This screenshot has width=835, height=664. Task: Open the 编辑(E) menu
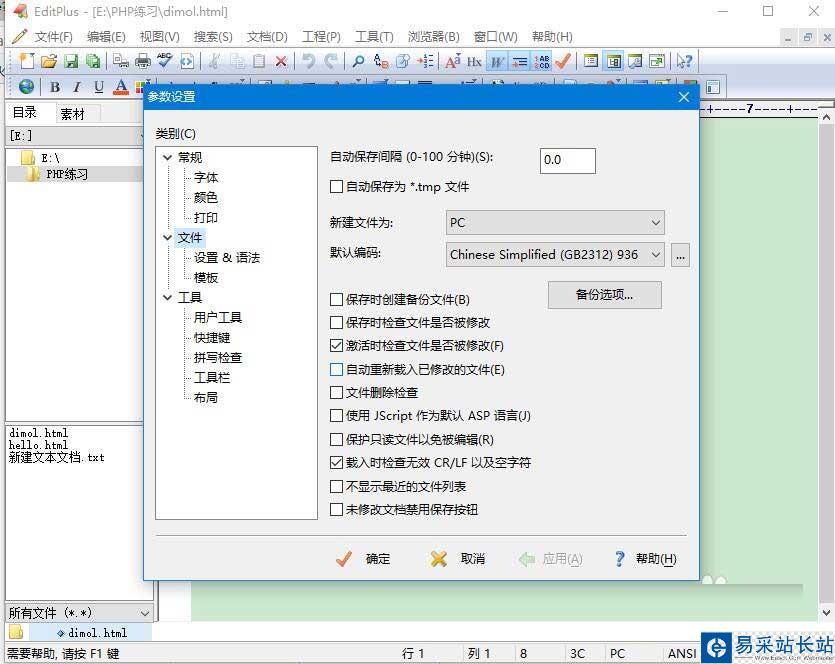pyautogui.click(x=106, y=37)
